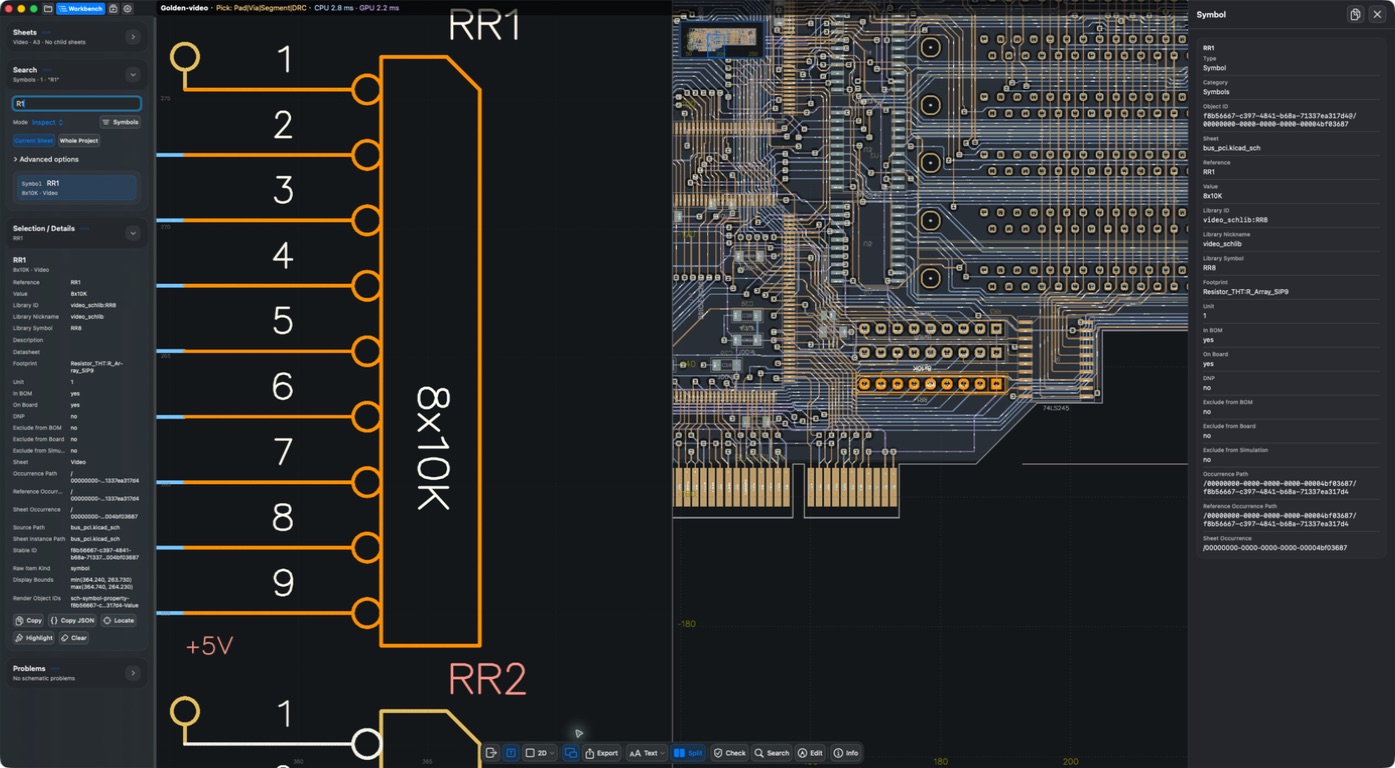Viewport: 1395px width, 768px height.
Task: Click Search in the bottom toolbar
Action: (x=772, y=753)
